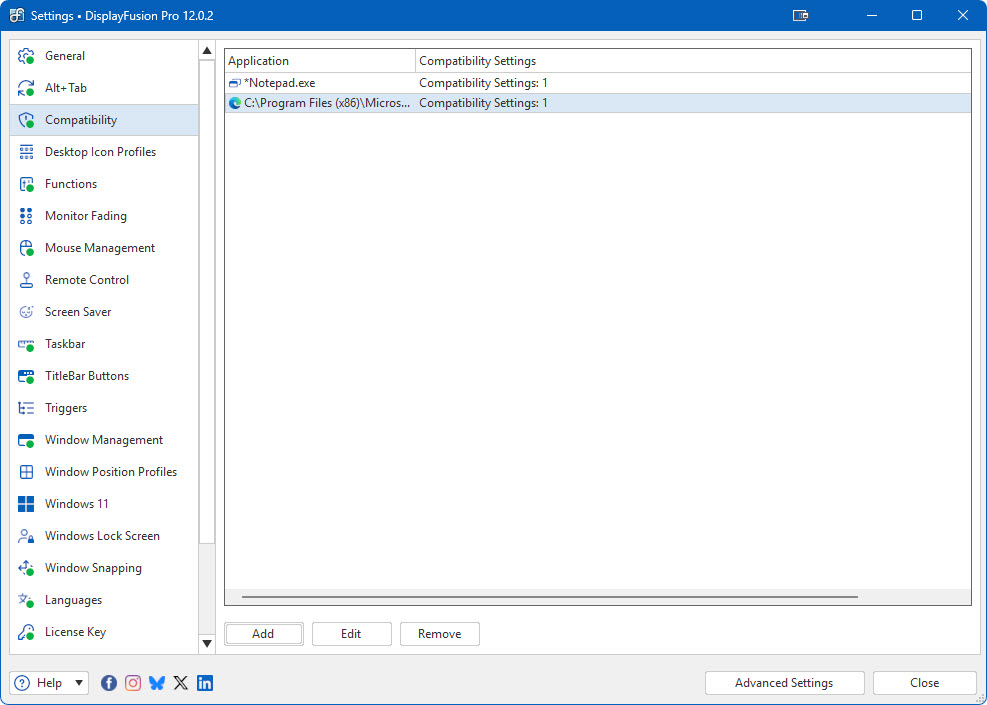Open the Instagram social link icon

tap(133, 683)
